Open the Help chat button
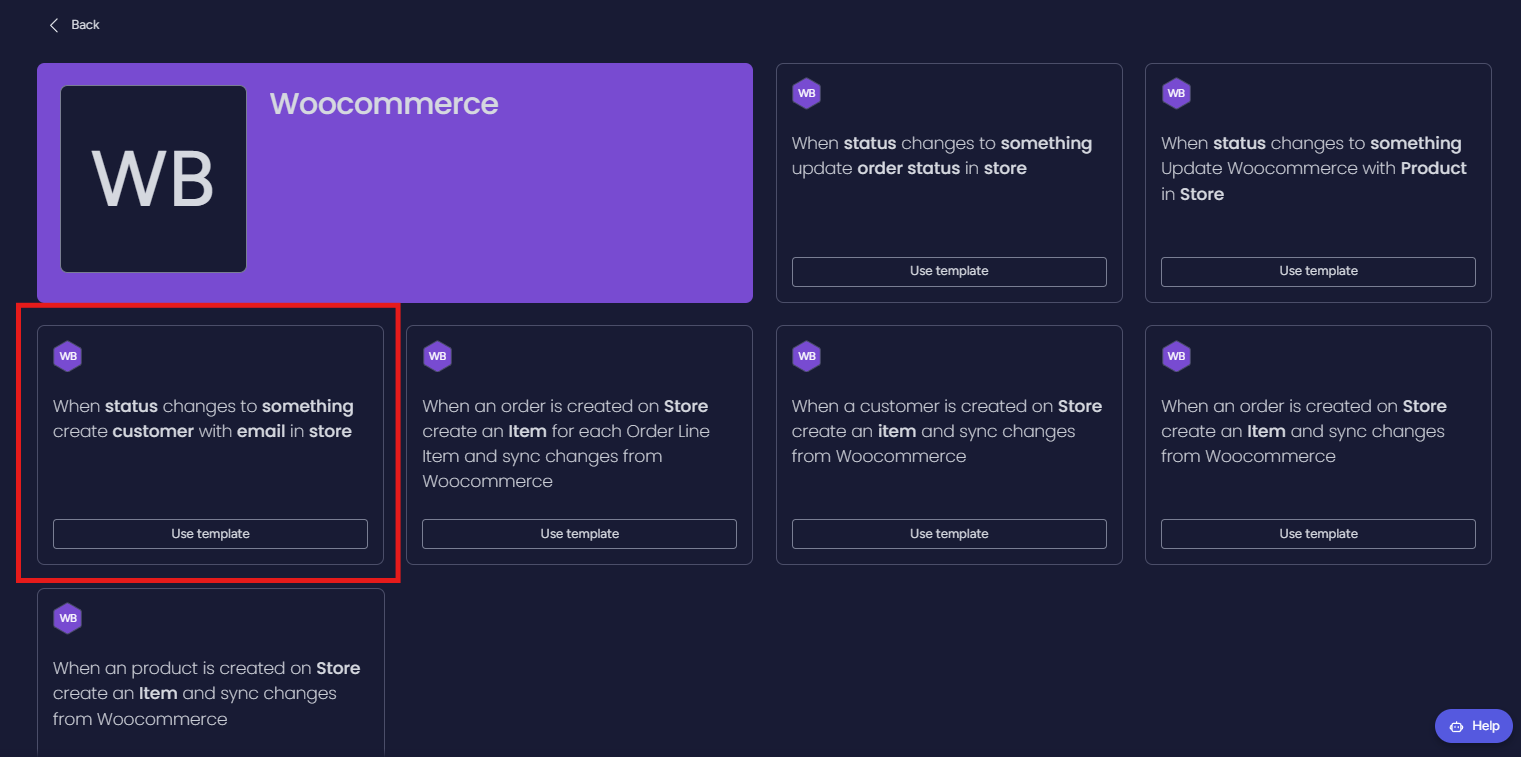This screenshot has width=1521, height=757. pos(1474,726)
